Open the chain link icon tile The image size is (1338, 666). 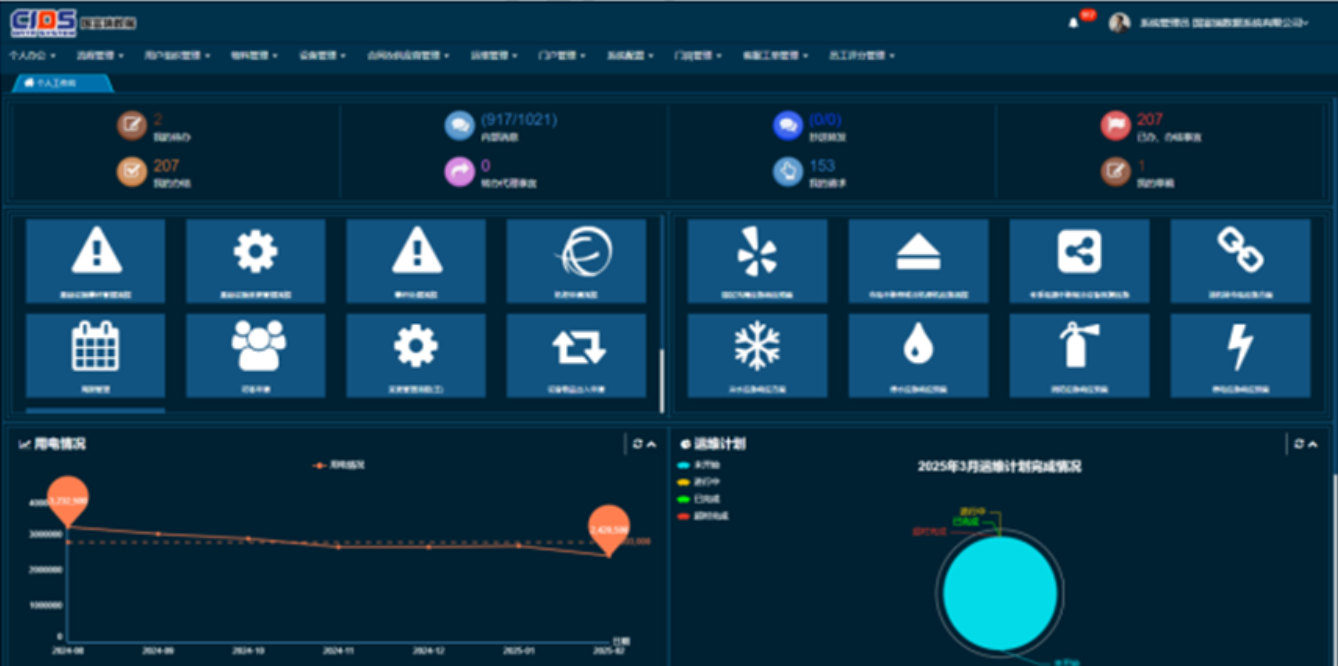pos(1239,260)
